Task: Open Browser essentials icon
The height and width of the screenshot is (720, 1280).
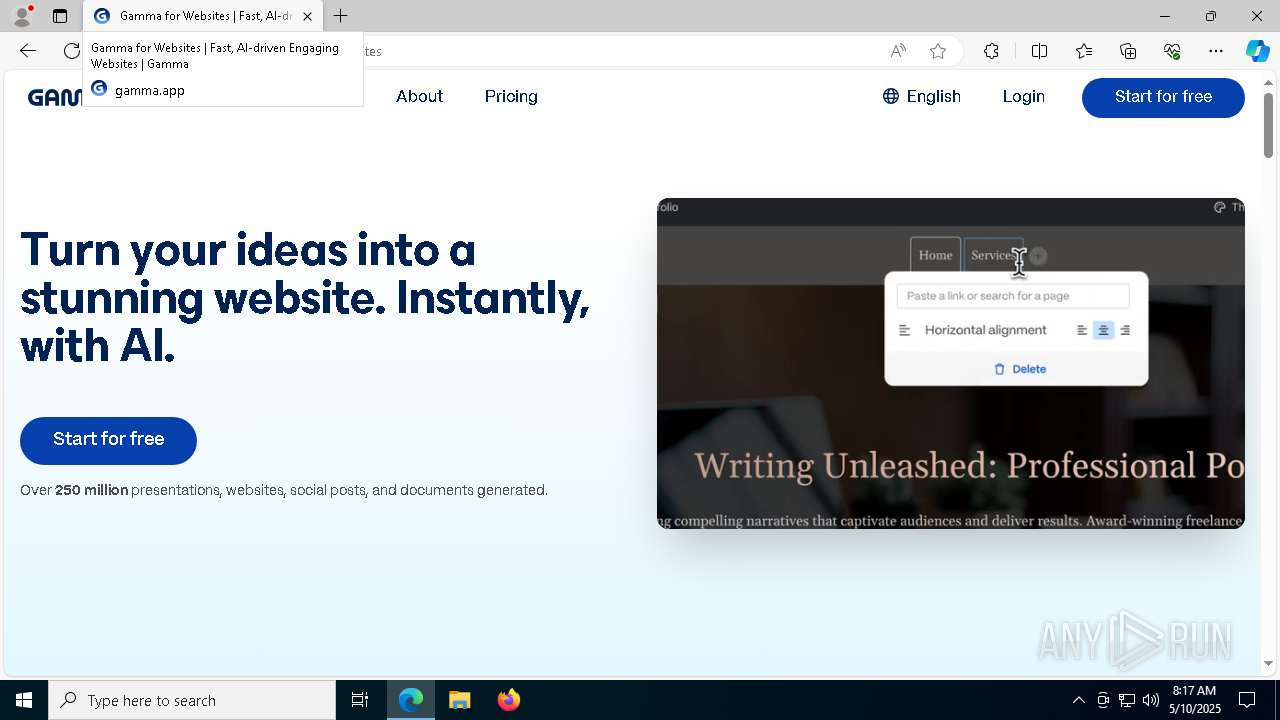Action: coord(1172,51)
